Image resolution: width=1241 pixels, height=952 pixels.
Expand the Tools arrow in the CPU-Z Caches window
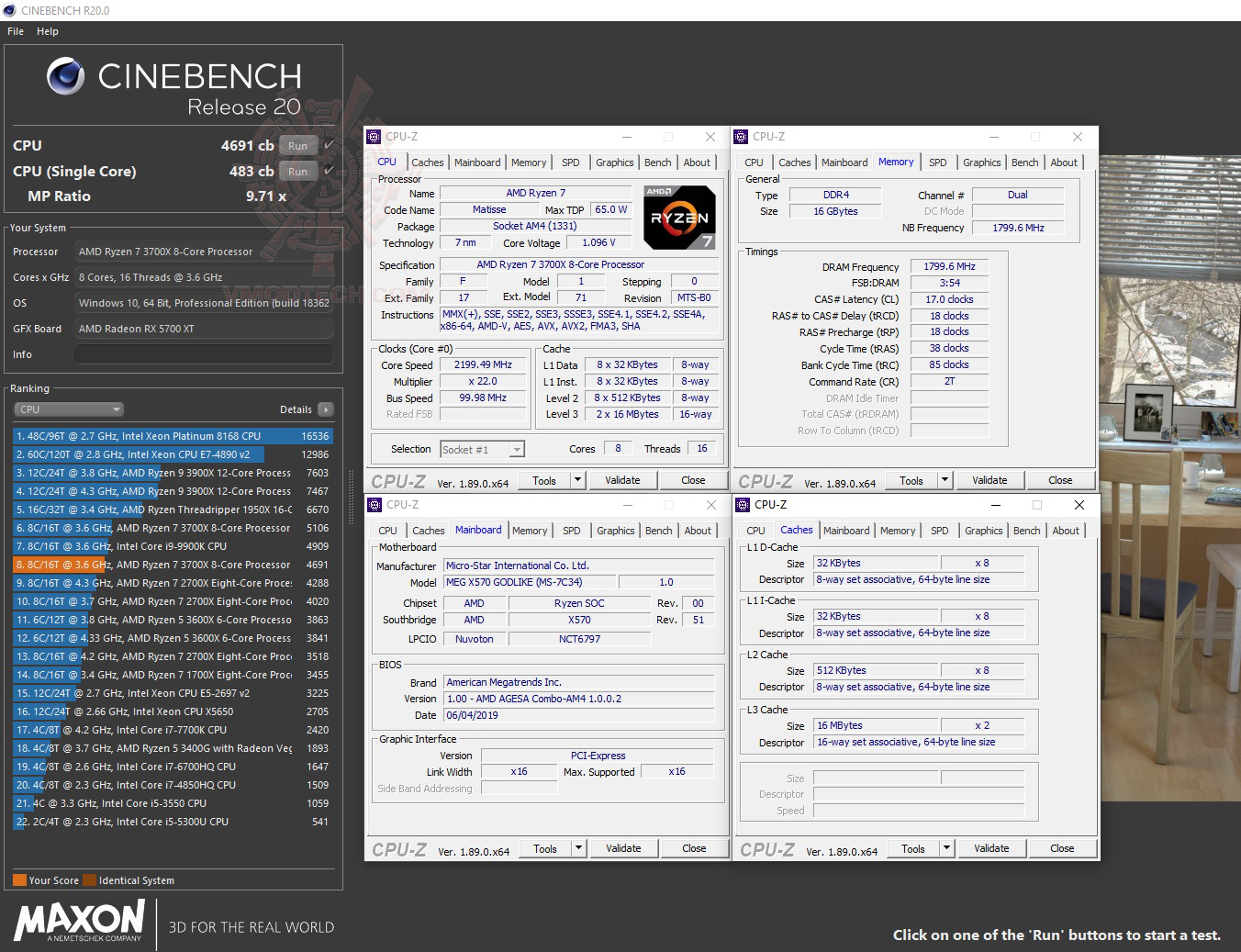coord(946,848)
